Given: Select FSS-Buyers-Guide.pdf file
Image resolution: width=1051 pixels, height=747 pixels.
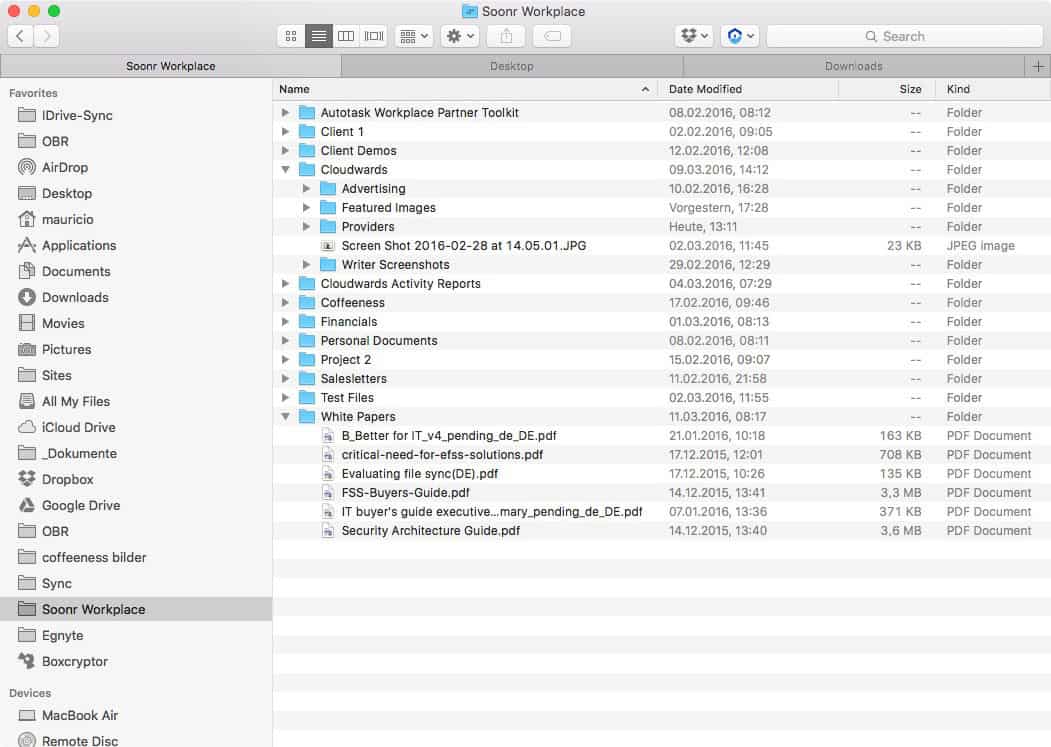Looking at the screenshot, I should [x=662, y=493].
